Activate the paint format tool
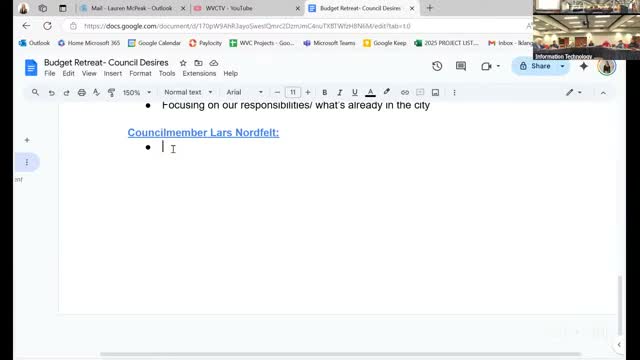This screenshot has width=640, height=360. 111,93
